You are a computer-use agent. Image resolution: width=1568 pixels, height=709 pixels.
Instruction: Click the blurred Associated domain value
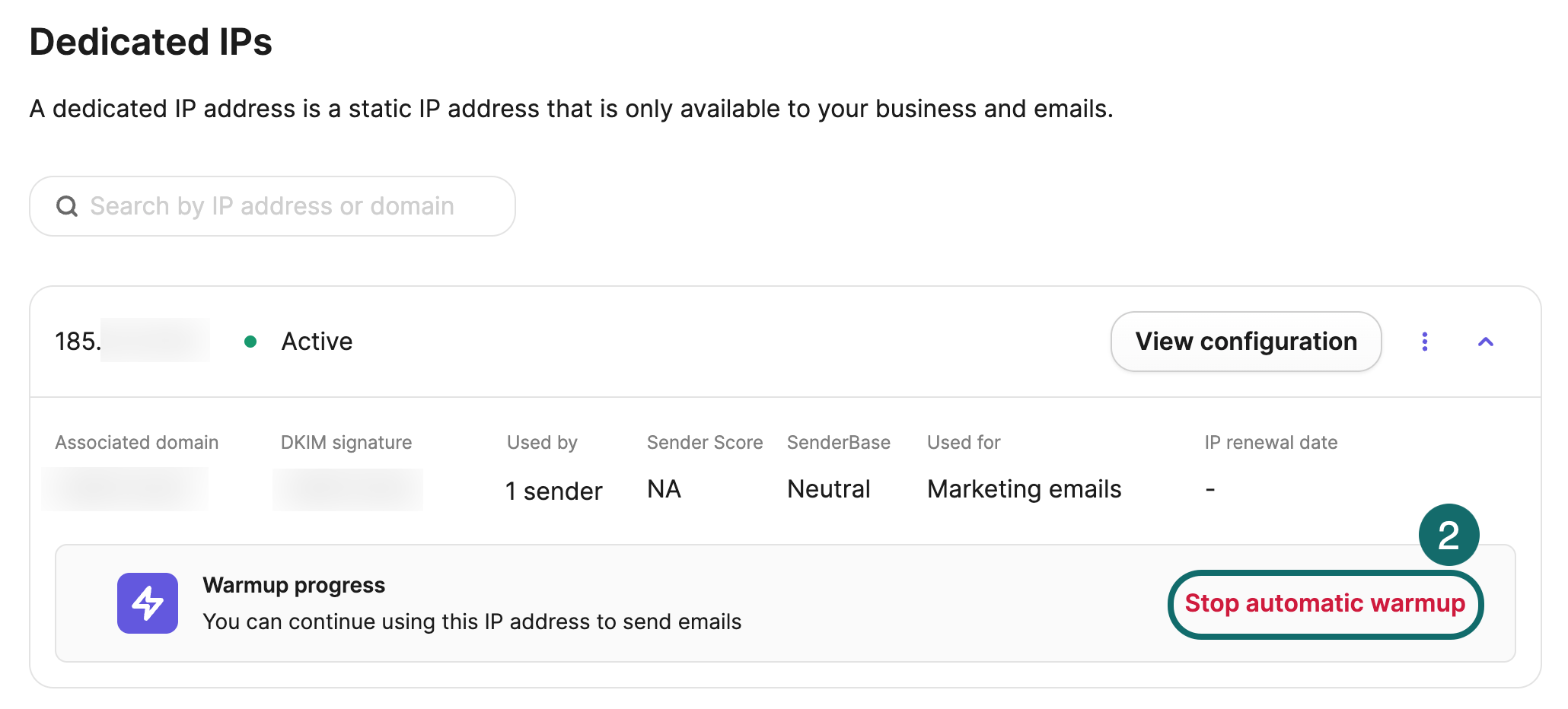point(125,489)
